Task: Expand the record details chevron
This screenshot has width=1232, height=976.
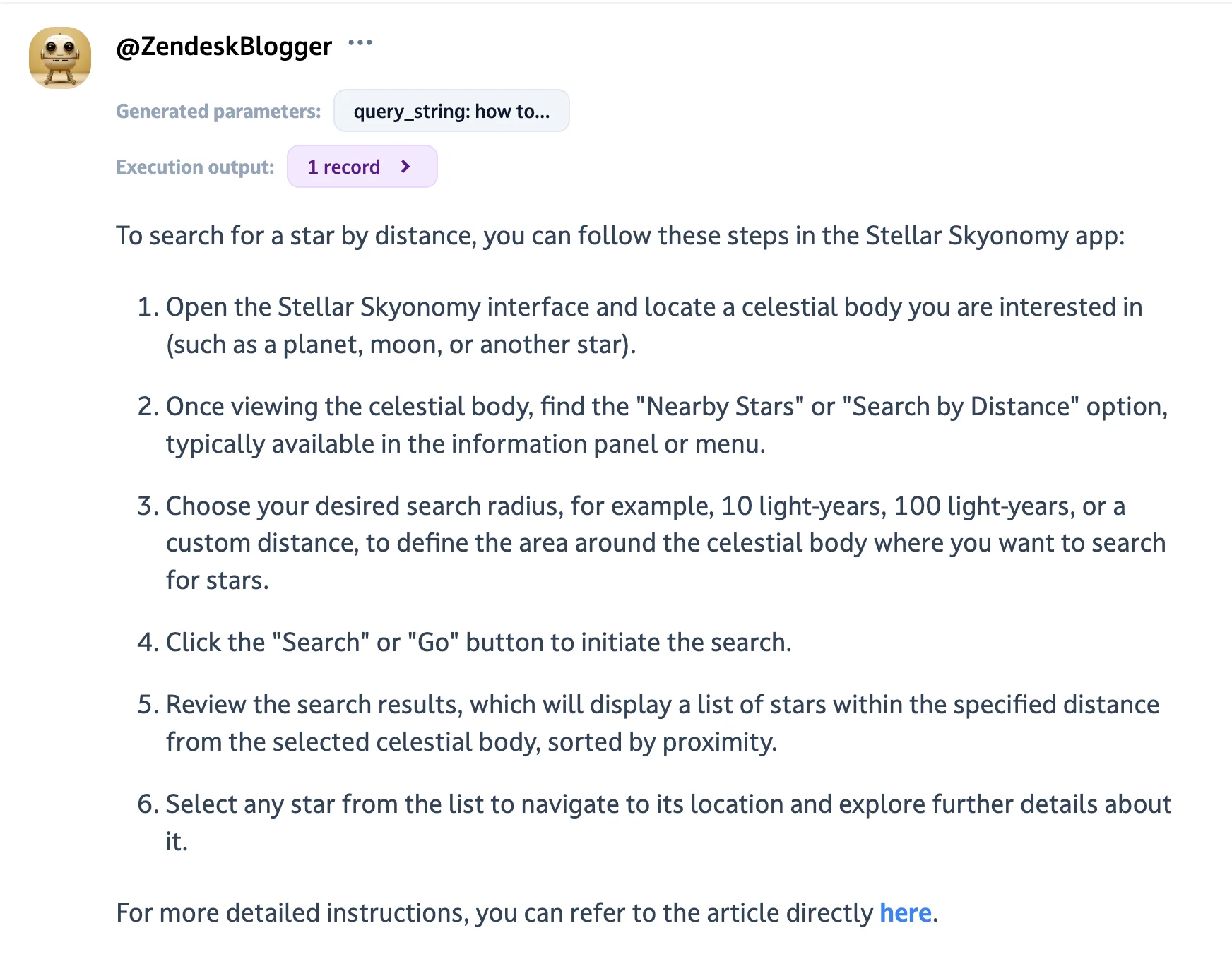Action: tap(405, 167)
